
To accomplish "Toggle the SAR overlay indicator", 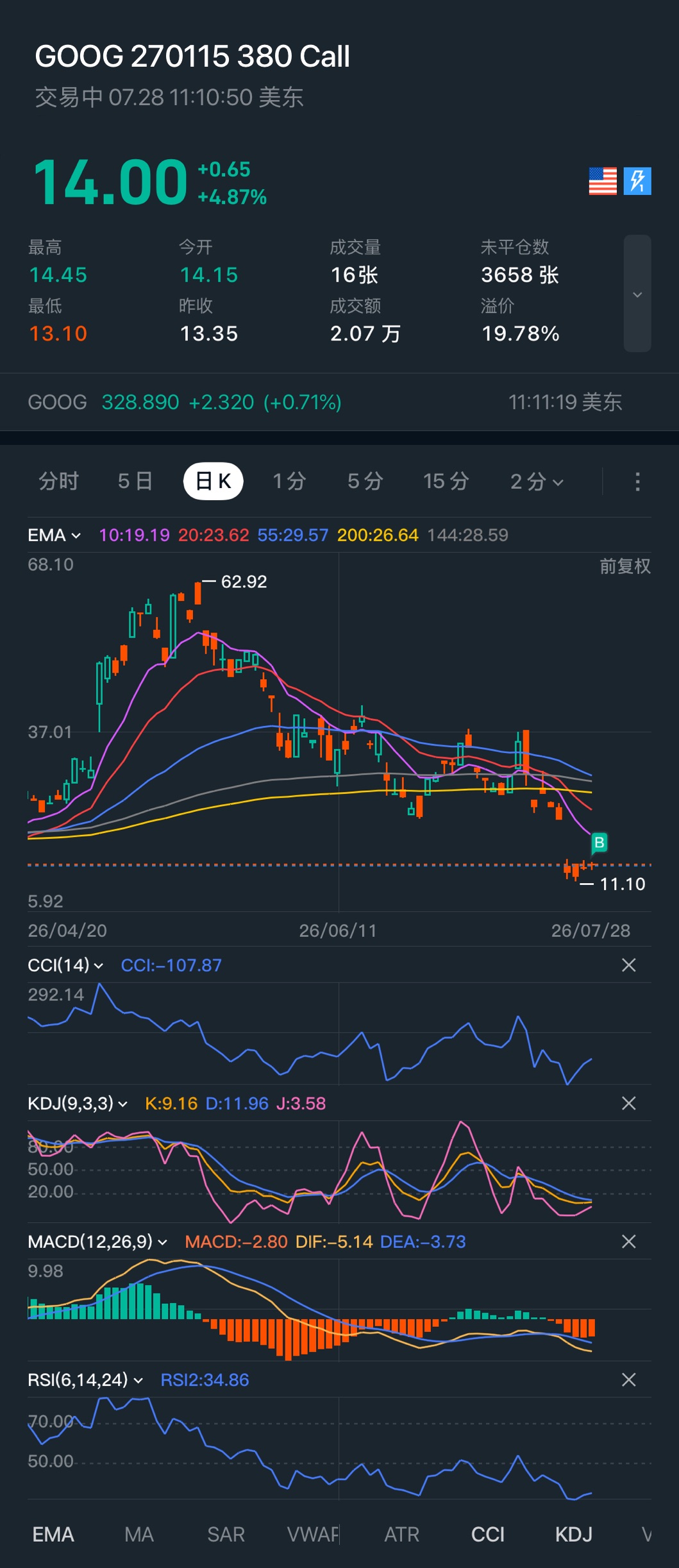I will click(226, 1535).
